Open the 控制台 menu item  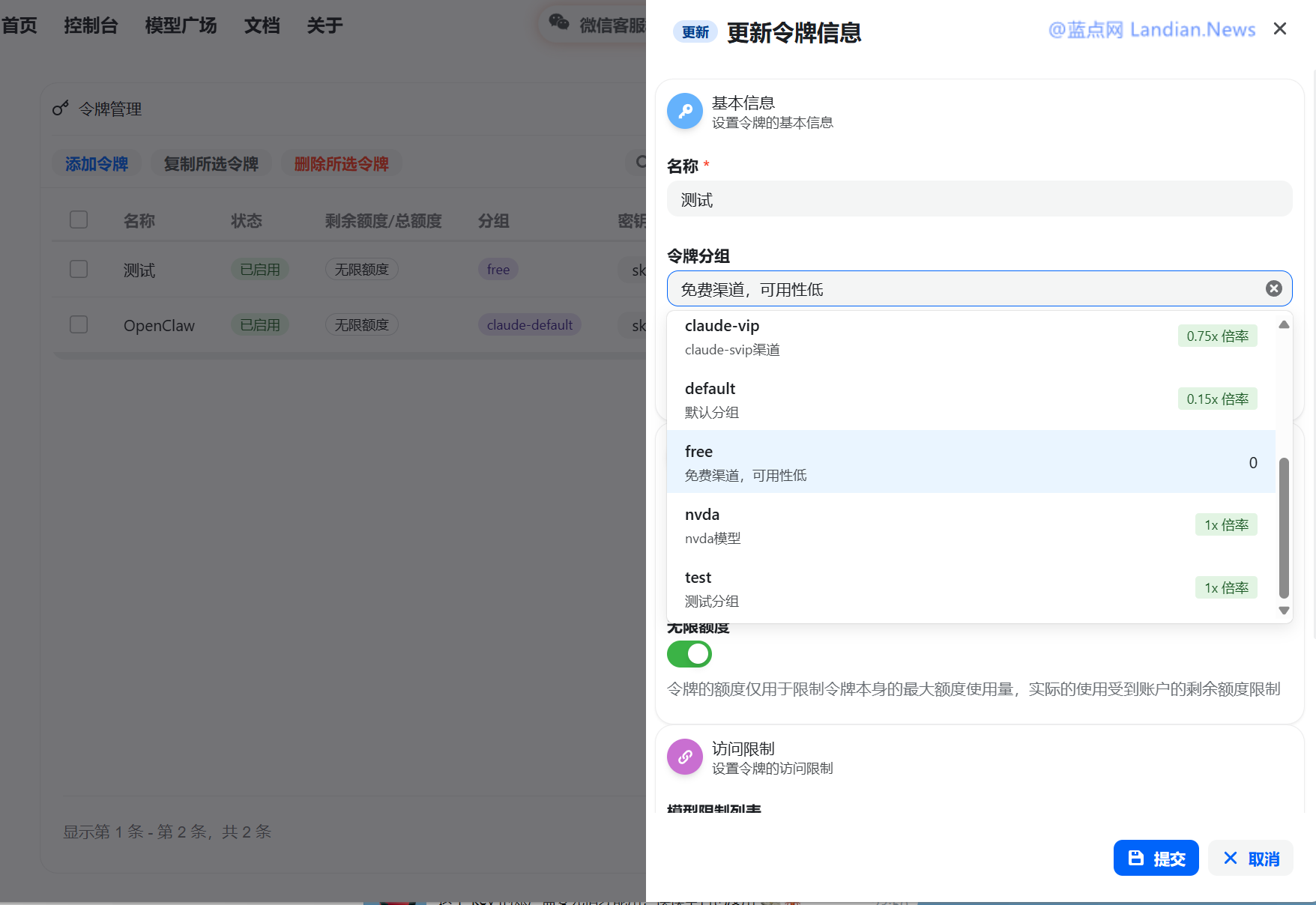[x=91, y=25]
